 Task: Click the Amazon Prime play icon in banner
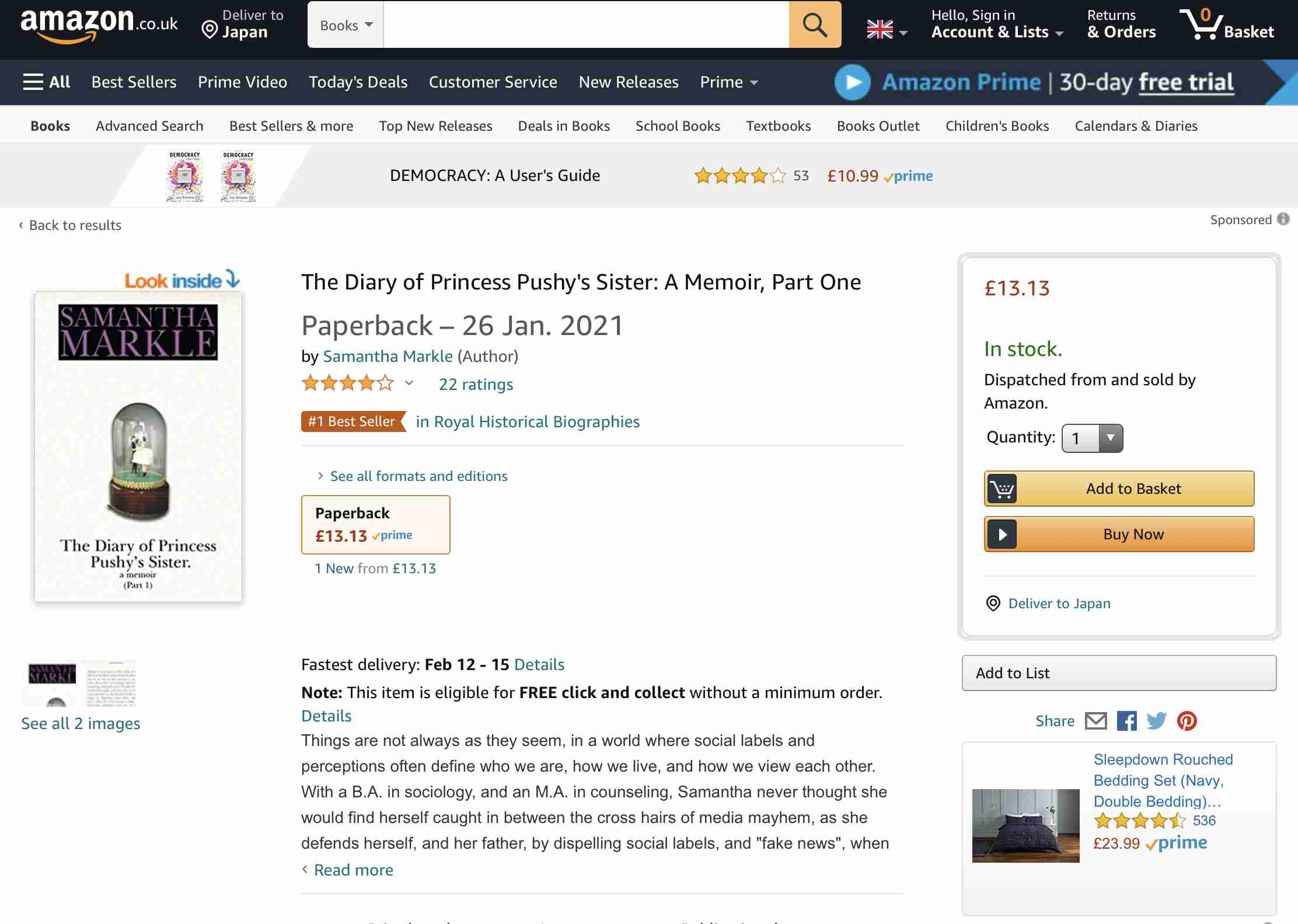point(853,82)
